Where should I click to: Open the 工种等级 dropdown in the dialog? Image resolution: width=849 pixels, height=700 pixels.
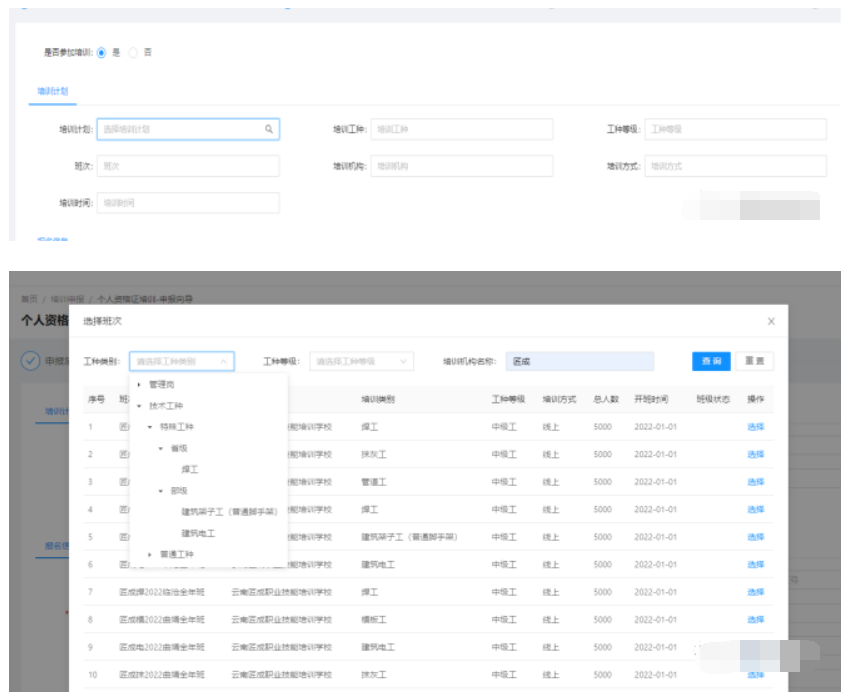coord(362,361)
